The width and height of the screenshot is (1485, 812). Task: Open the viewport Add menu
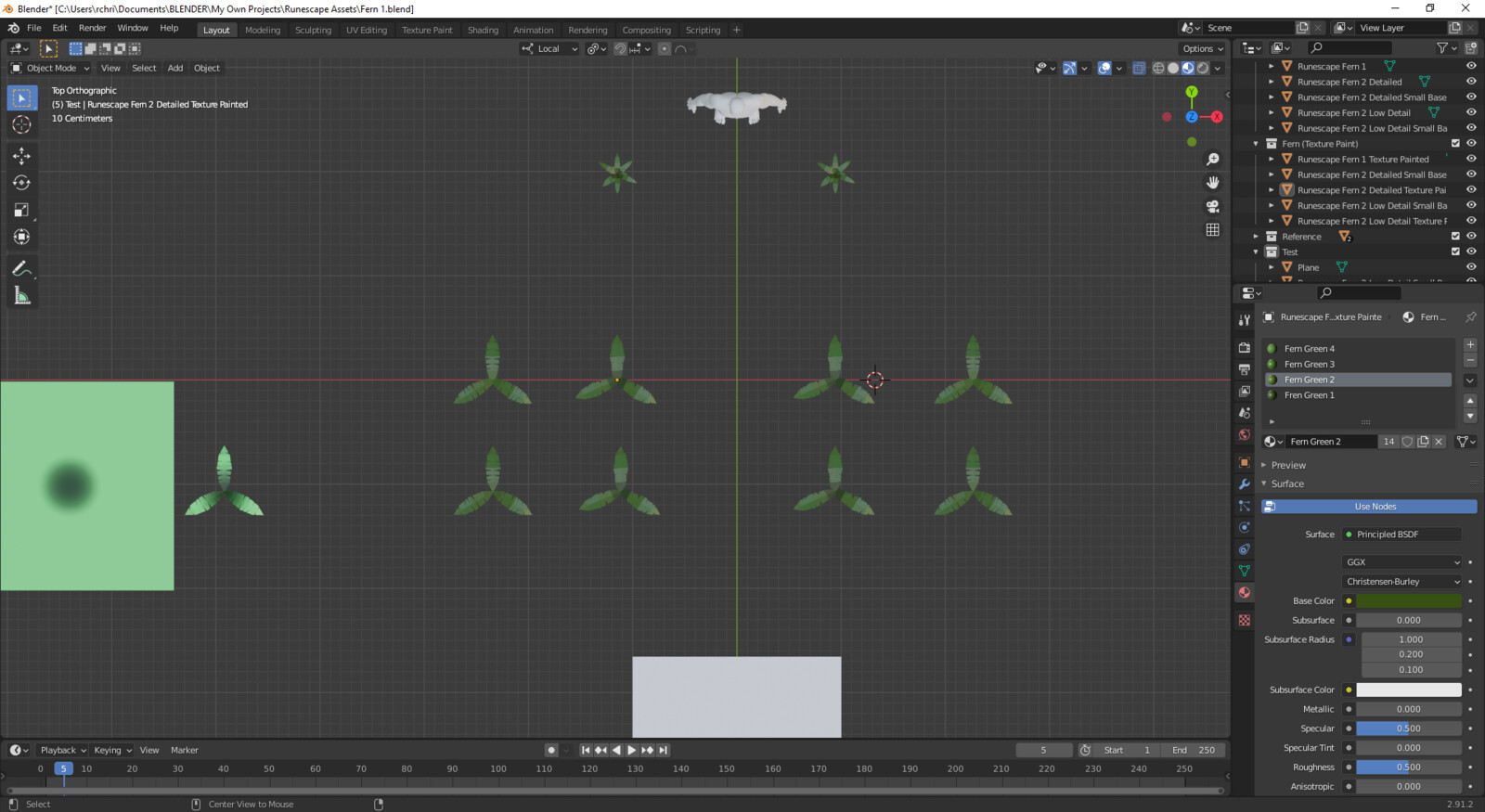click(x=175, y=68)
